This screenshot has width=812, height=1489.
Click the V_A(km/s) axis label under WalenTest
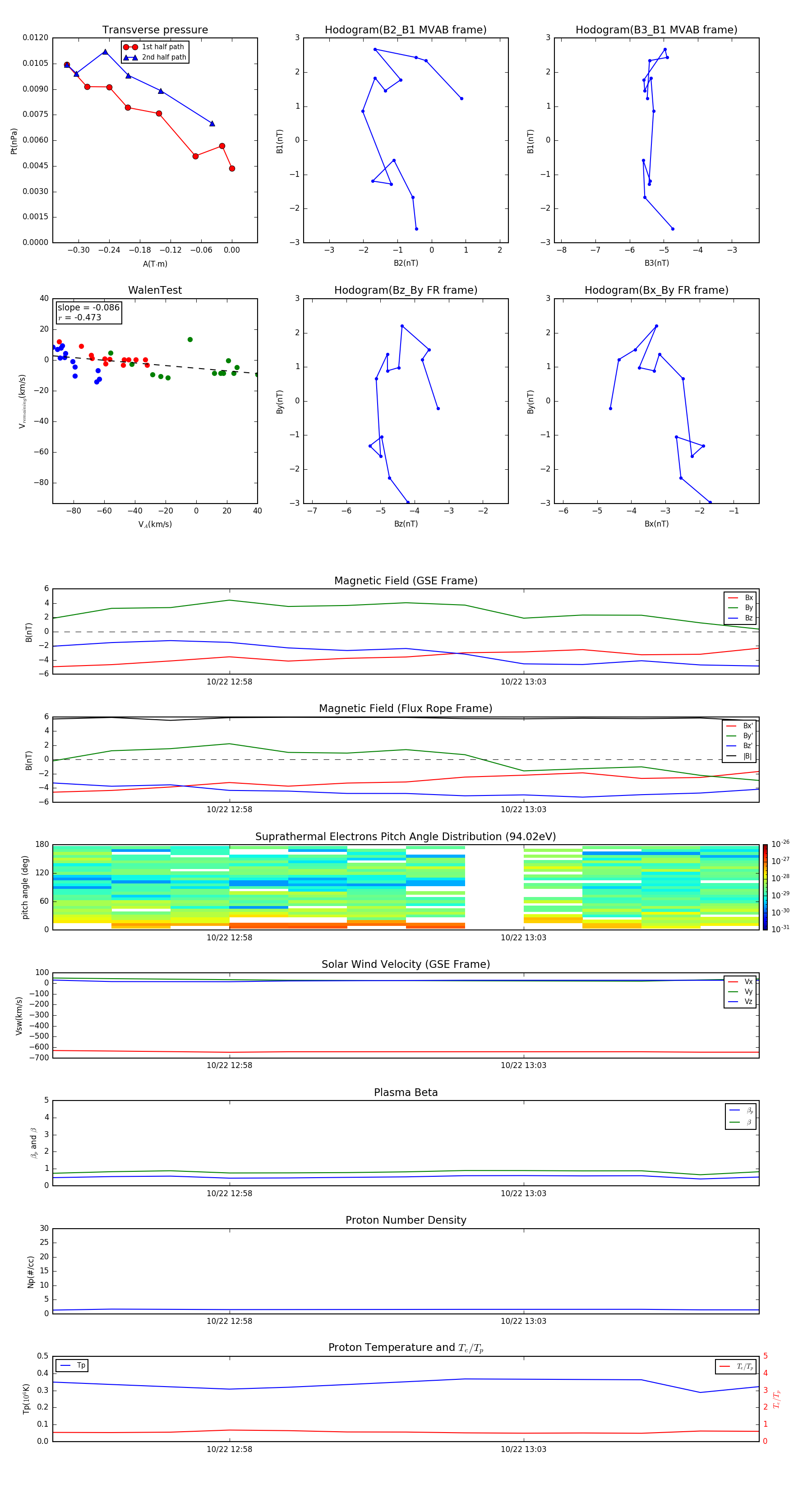click(x=155, y=524)
